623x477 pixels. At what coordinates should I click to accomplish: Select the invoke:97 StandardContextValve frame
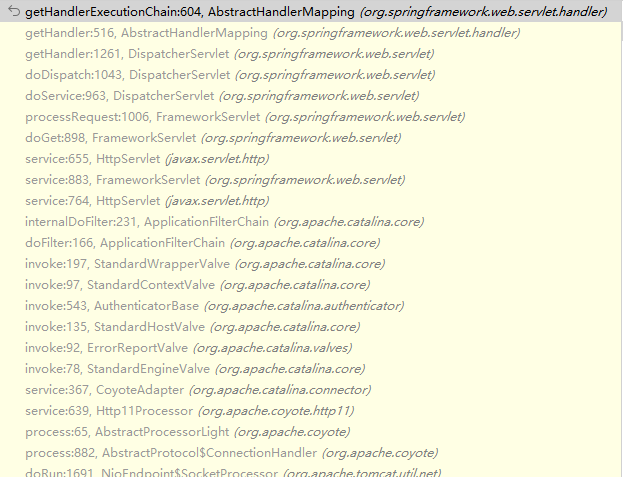200,285
